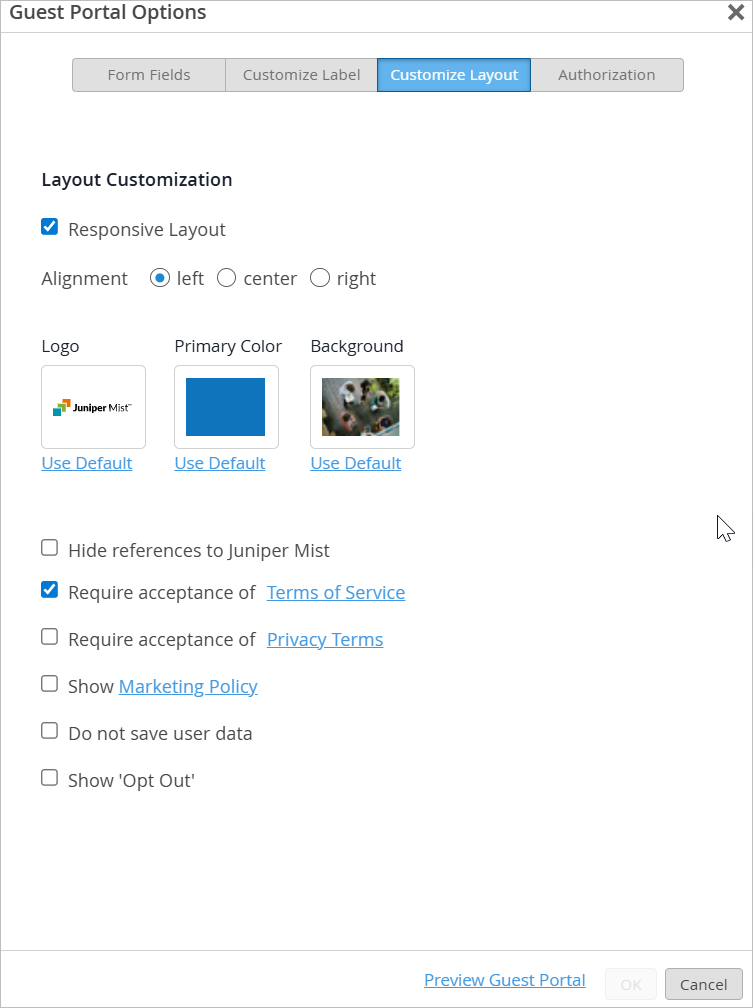Open the Primary Color blue swatch
Screen dimensions: 753x1008
(226, 407)
